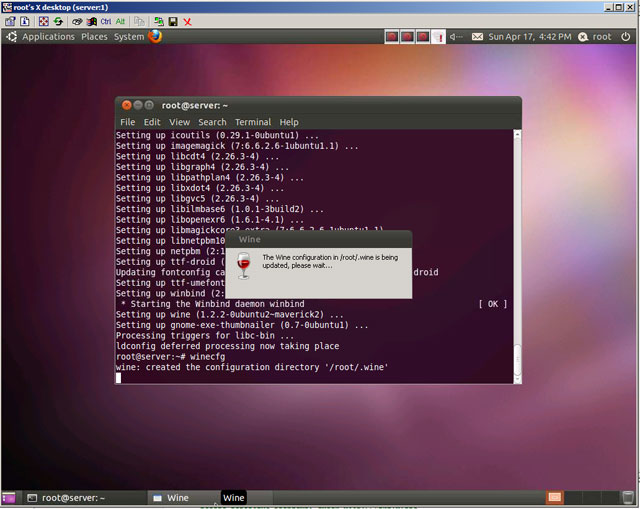Viewport: 640px width, 509px height.
Task: Save VNC connection info floppy icon
Action: click(x=173, y=22)
